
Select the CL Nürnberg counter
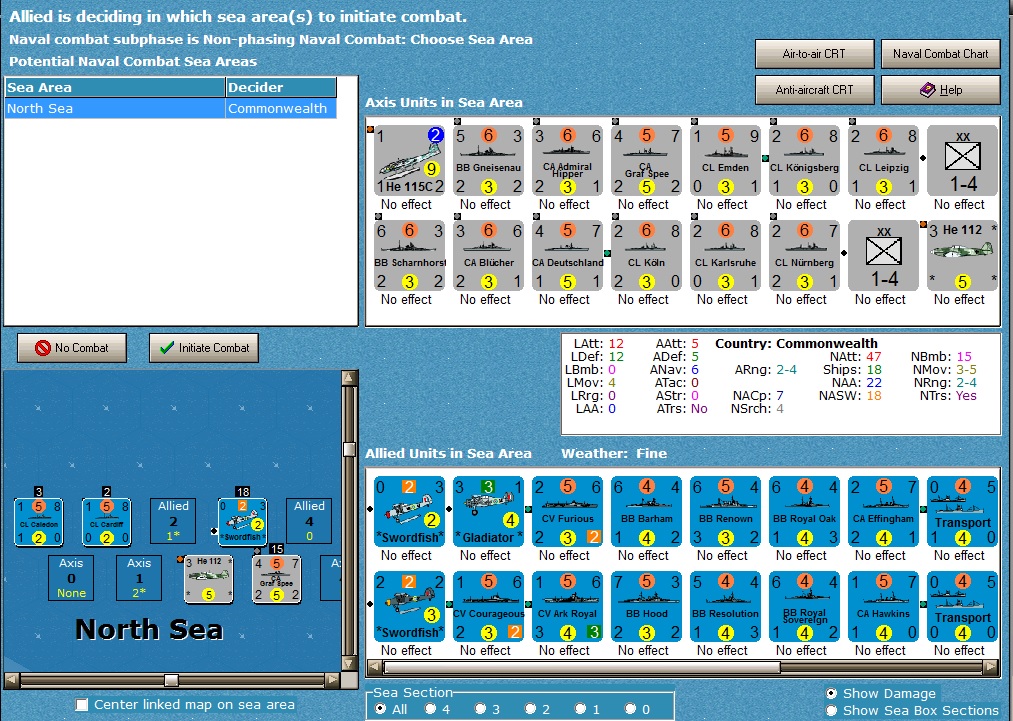[804, 255]
